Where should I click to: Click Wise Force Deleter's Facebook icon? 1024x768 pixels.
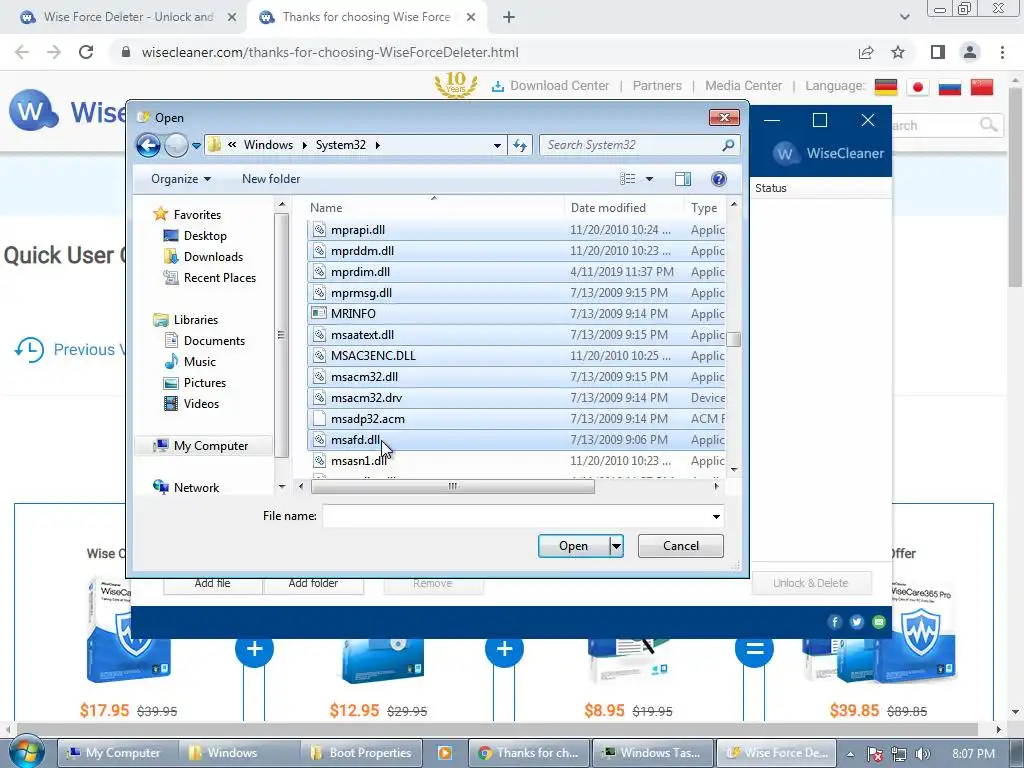(x=835, y=622)
